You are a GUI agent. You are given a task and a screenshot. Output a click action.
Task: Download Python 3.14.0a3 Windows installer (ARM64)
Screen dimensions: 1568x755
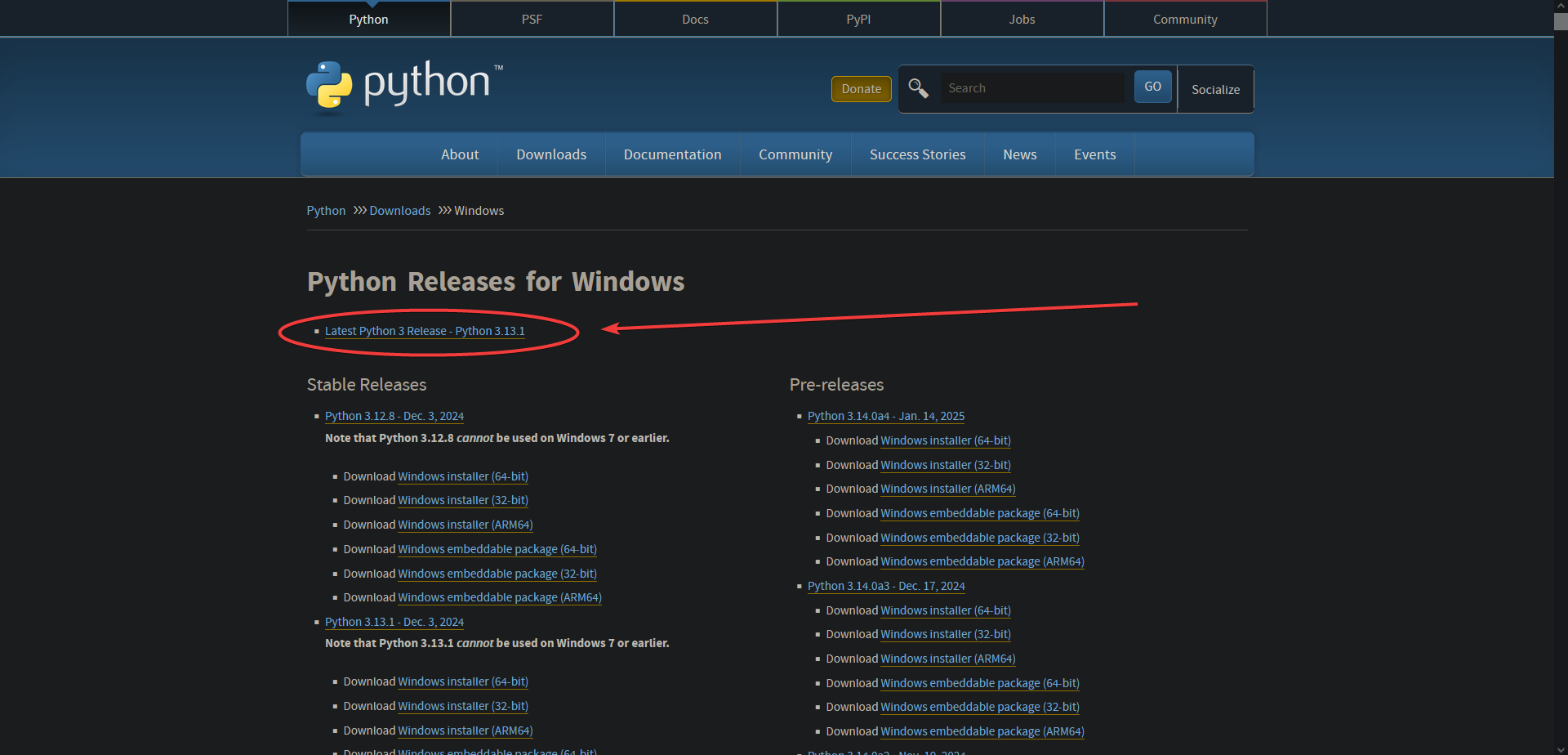pyautogui.click(x=948, y=659)
